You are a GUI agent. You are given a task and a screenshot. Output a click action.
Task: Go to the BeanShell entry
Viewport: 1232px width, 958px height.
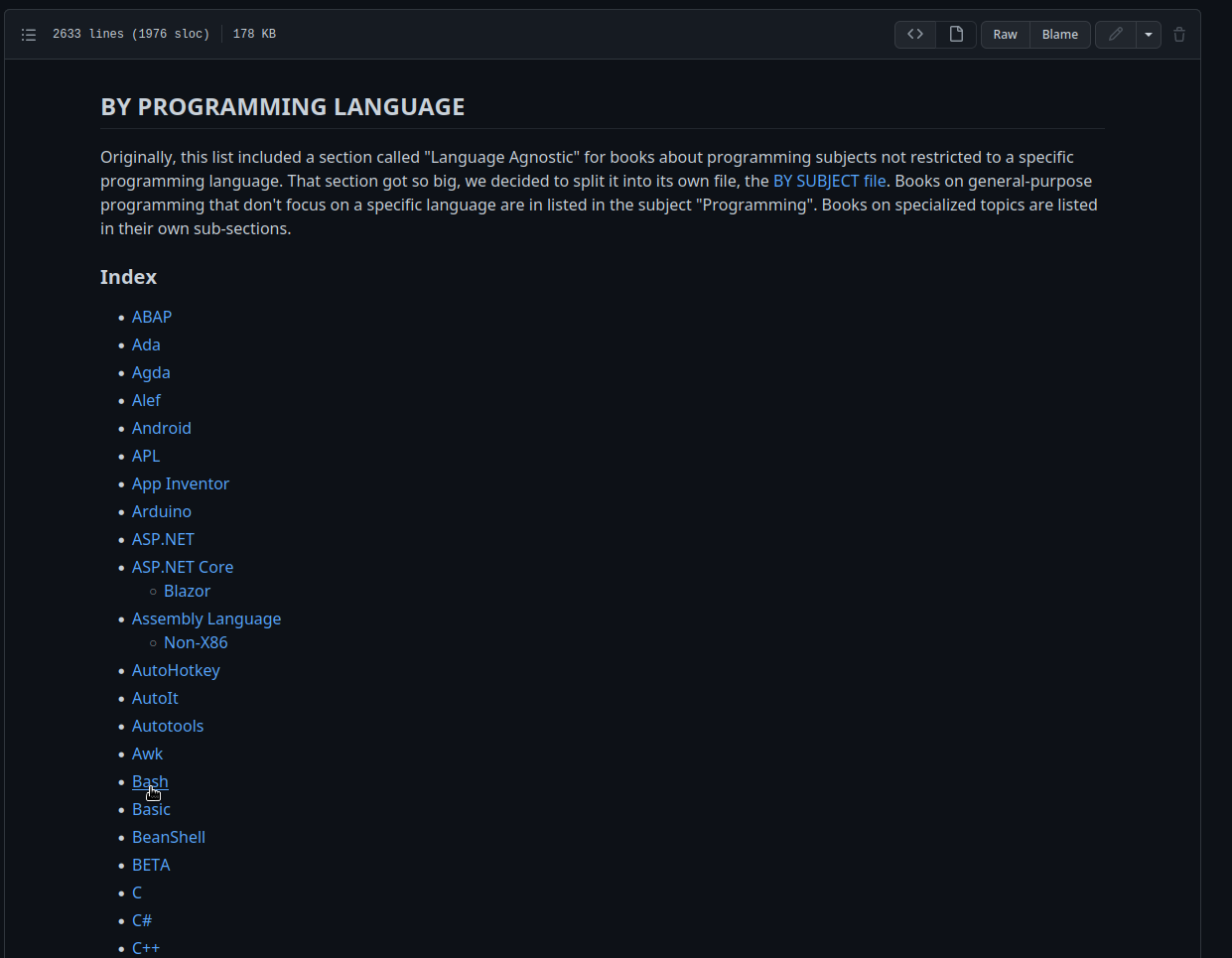pyautogui.click(x=169, y=837)
